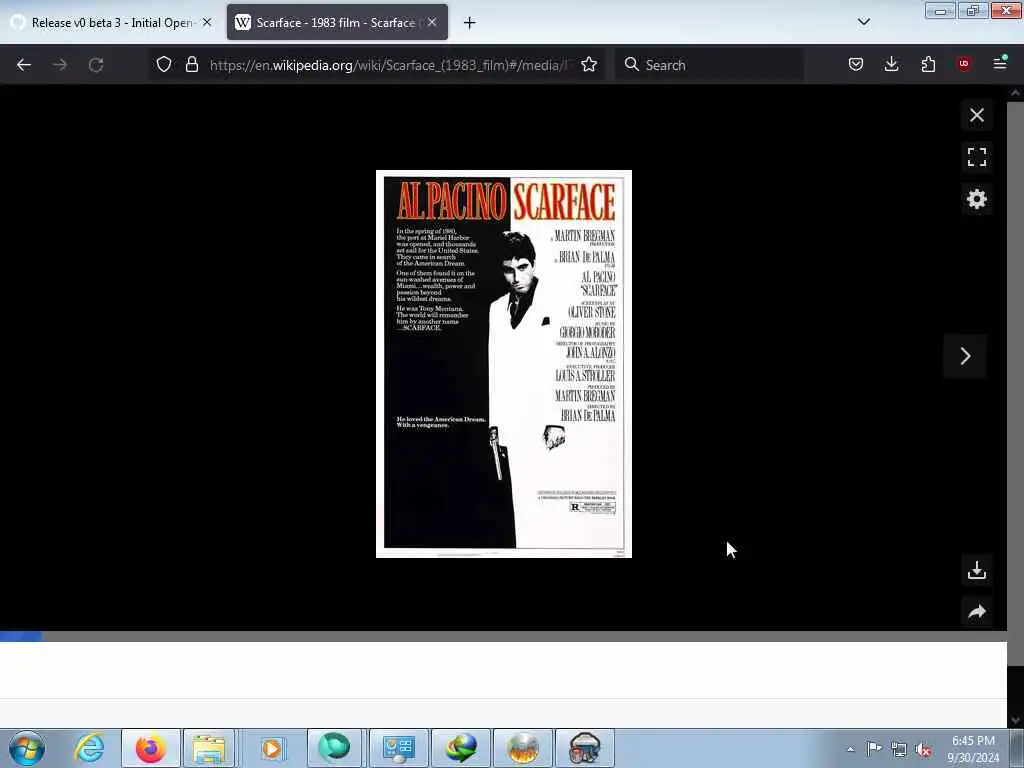The image size is (1024, 768).
Task: Bookmark this page with star icon
Action: coord(588,65)
